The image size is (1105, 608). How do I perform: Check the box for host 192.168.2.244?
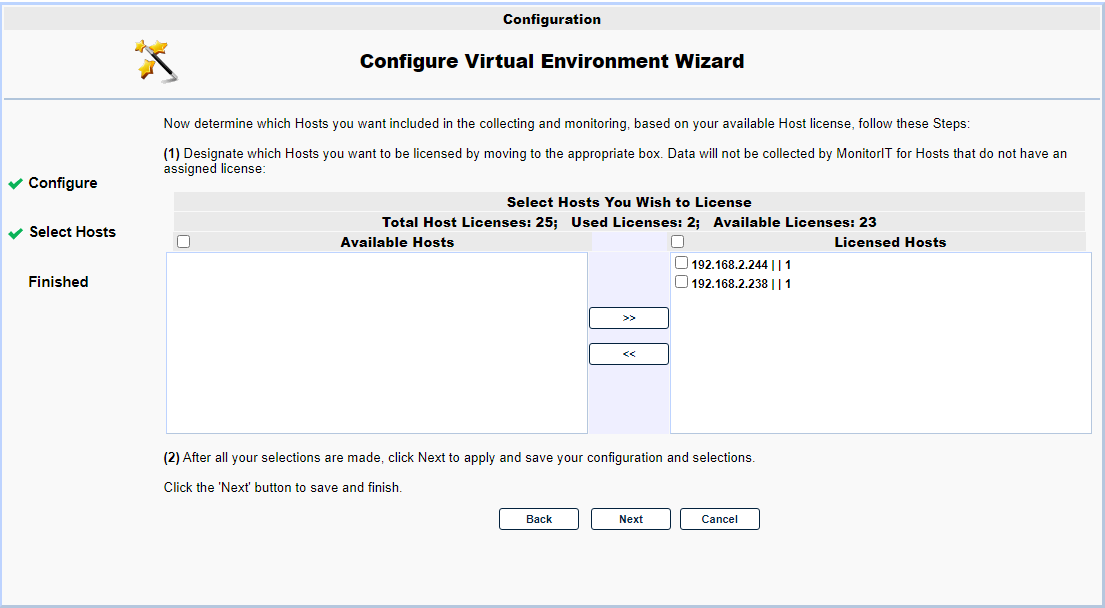click(681, 264)
